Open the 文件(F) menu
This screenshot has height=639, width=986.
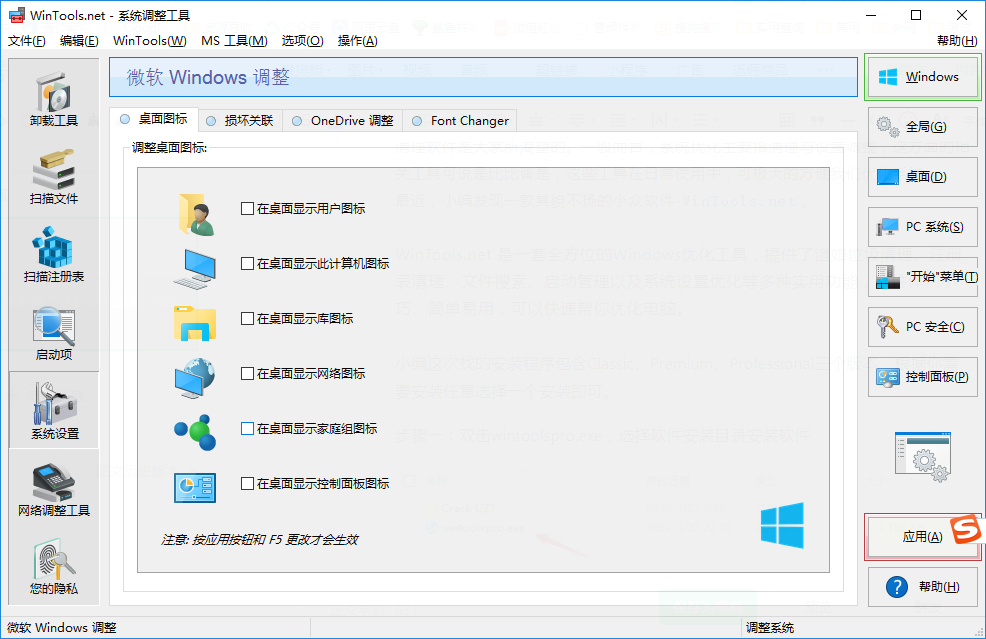[26, 41]
